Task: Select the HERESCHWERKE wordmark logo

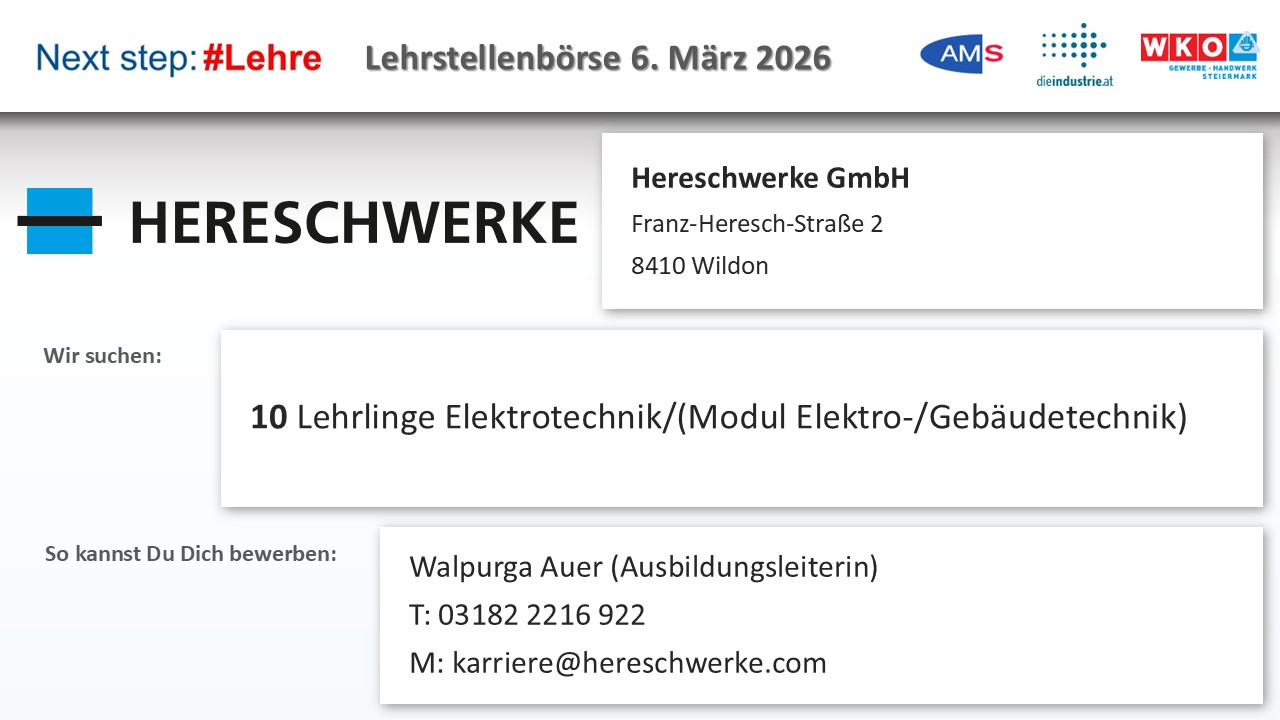Action: click(x=354, y=223)
